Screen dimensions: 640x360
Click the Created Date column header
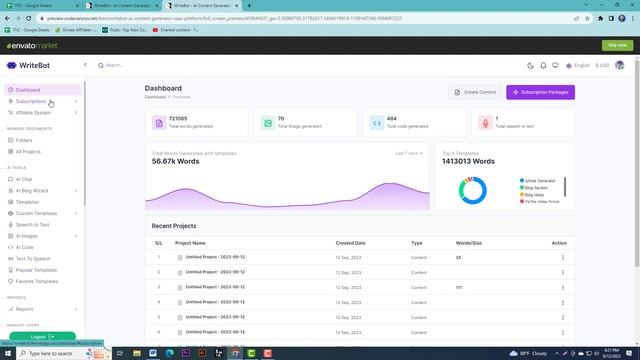tap(350, 243)
